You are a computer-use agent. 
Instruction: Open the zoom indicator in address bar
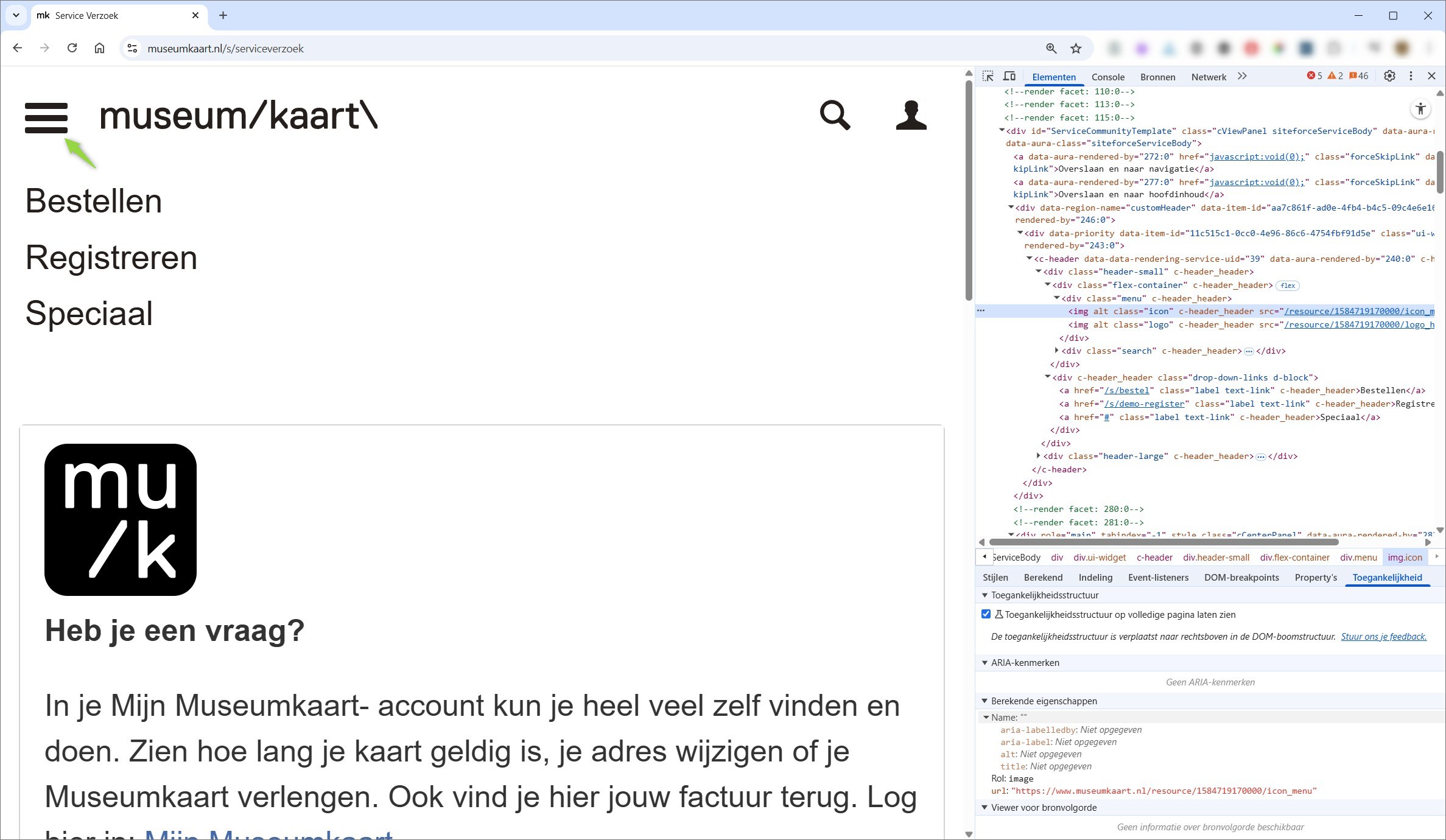[x=1051, y=48]
